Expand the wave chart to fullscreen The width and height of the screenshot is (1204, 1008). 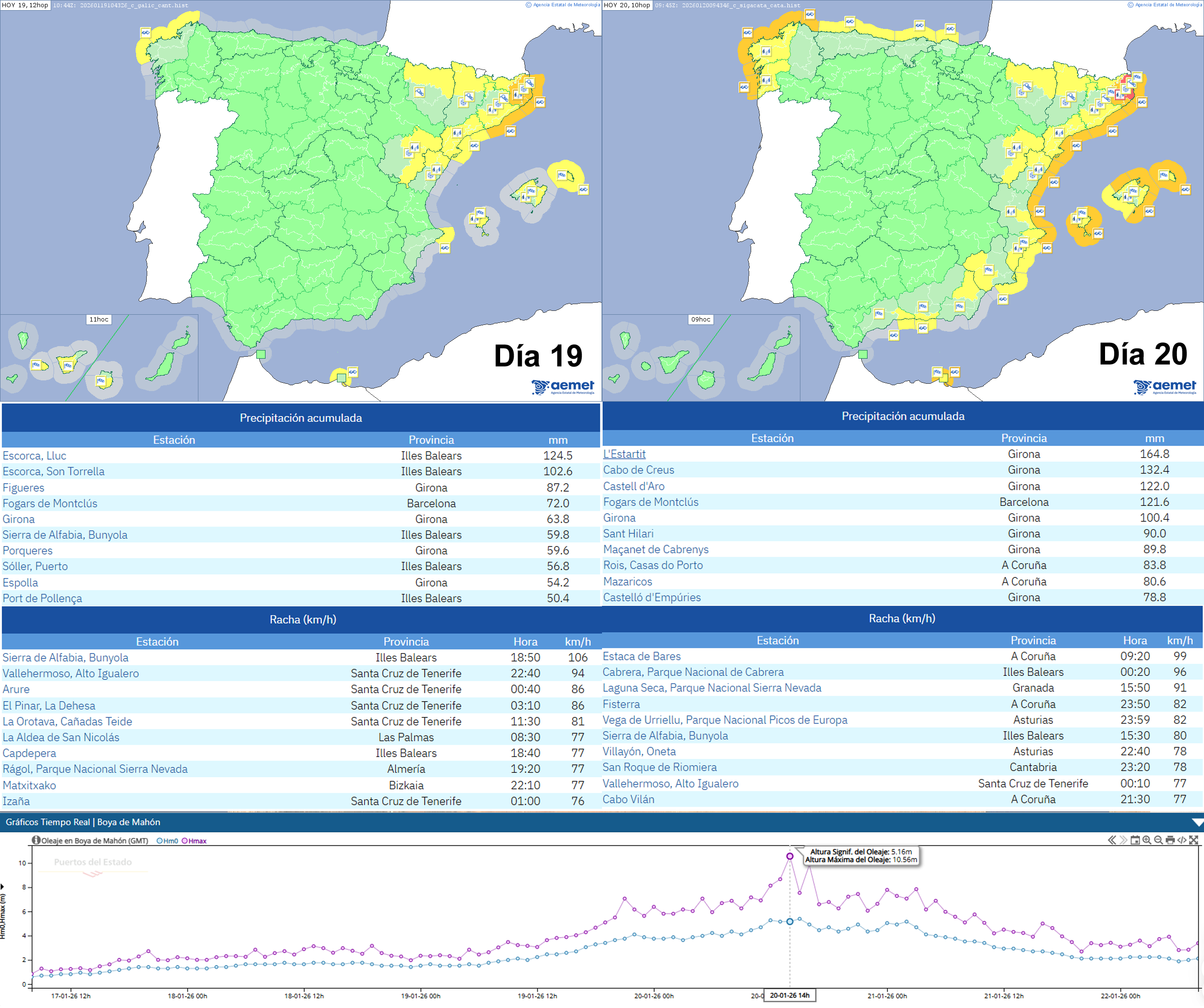pos(1194,841)
